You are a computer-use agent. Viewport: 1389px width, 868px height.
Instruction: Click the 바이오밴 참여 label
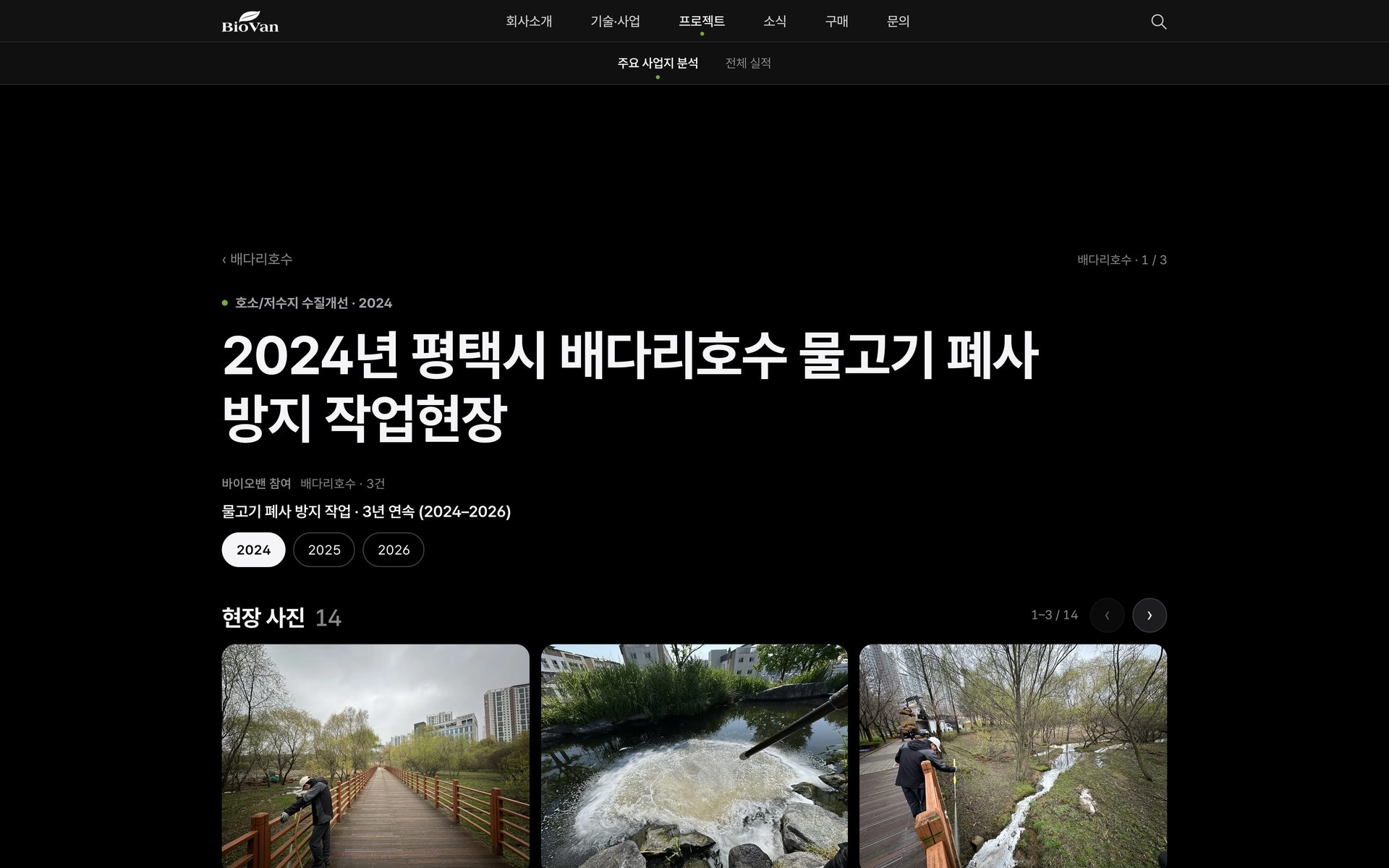pos(256,483)
